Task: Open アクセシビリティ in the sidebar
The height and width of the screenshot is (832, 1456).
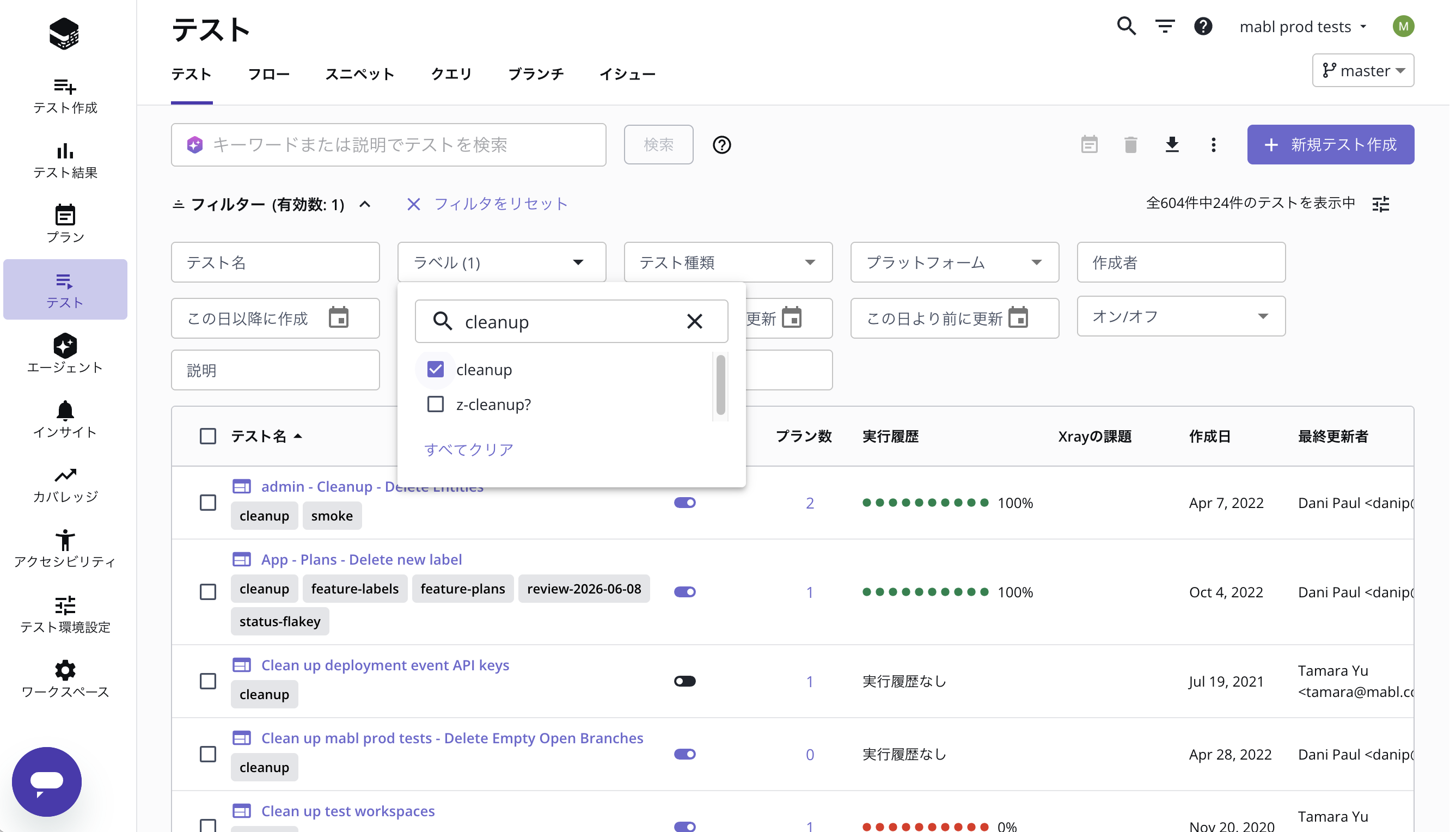Action: coord(65,550)
